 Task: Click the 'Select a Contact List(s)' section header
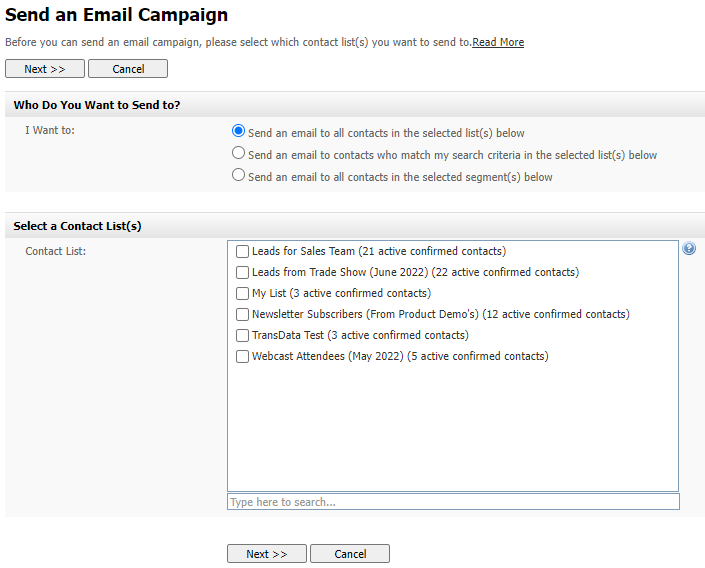point(77,226)
